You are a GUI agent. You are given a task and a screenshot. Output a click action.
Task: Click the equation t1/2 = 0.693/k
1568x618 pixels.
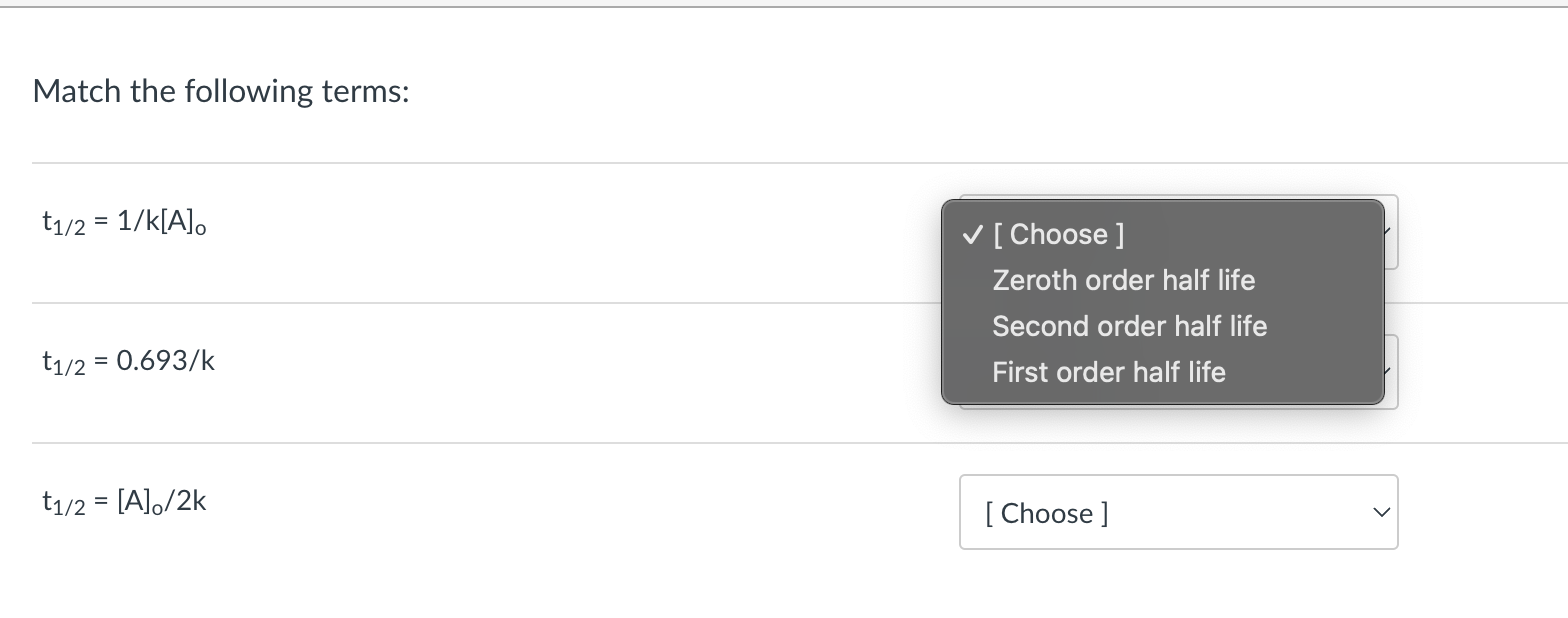click(x=128, y=360)
